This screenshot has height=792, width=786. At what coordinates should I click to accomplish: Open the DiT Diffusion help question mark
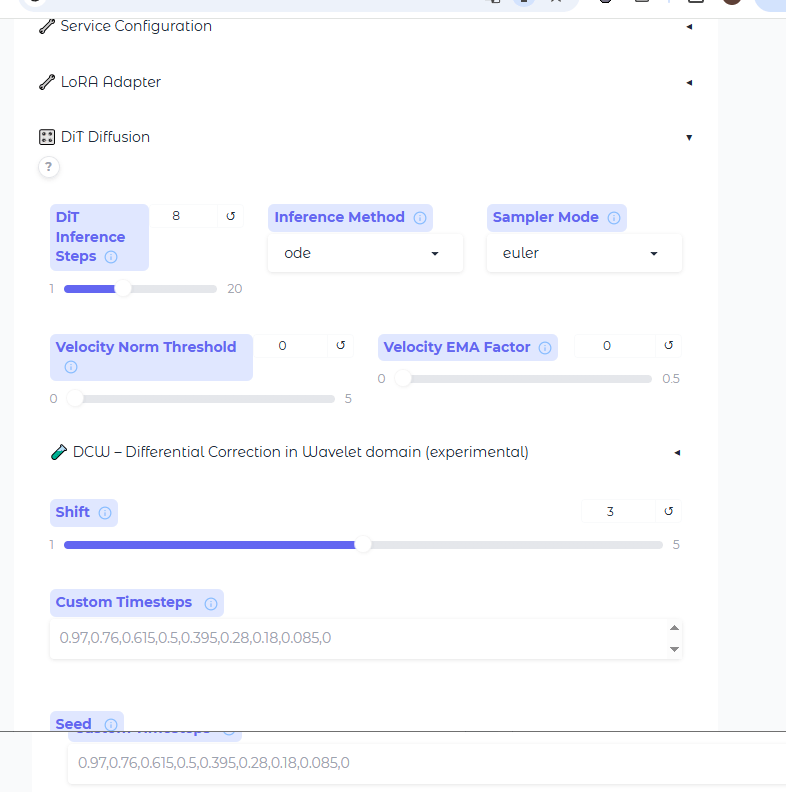coord(48,167)
